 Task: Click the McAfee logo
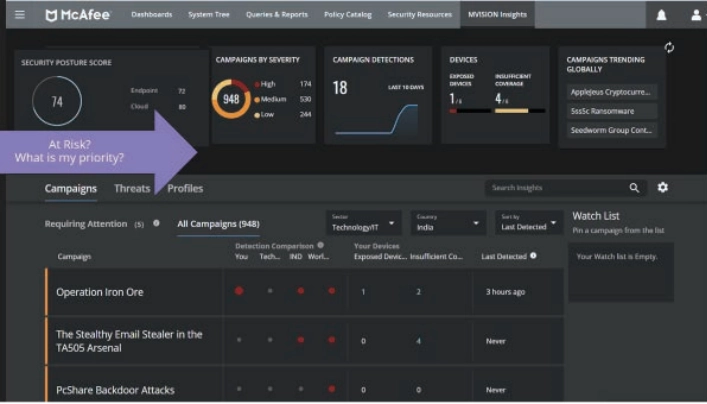[78, 15]
